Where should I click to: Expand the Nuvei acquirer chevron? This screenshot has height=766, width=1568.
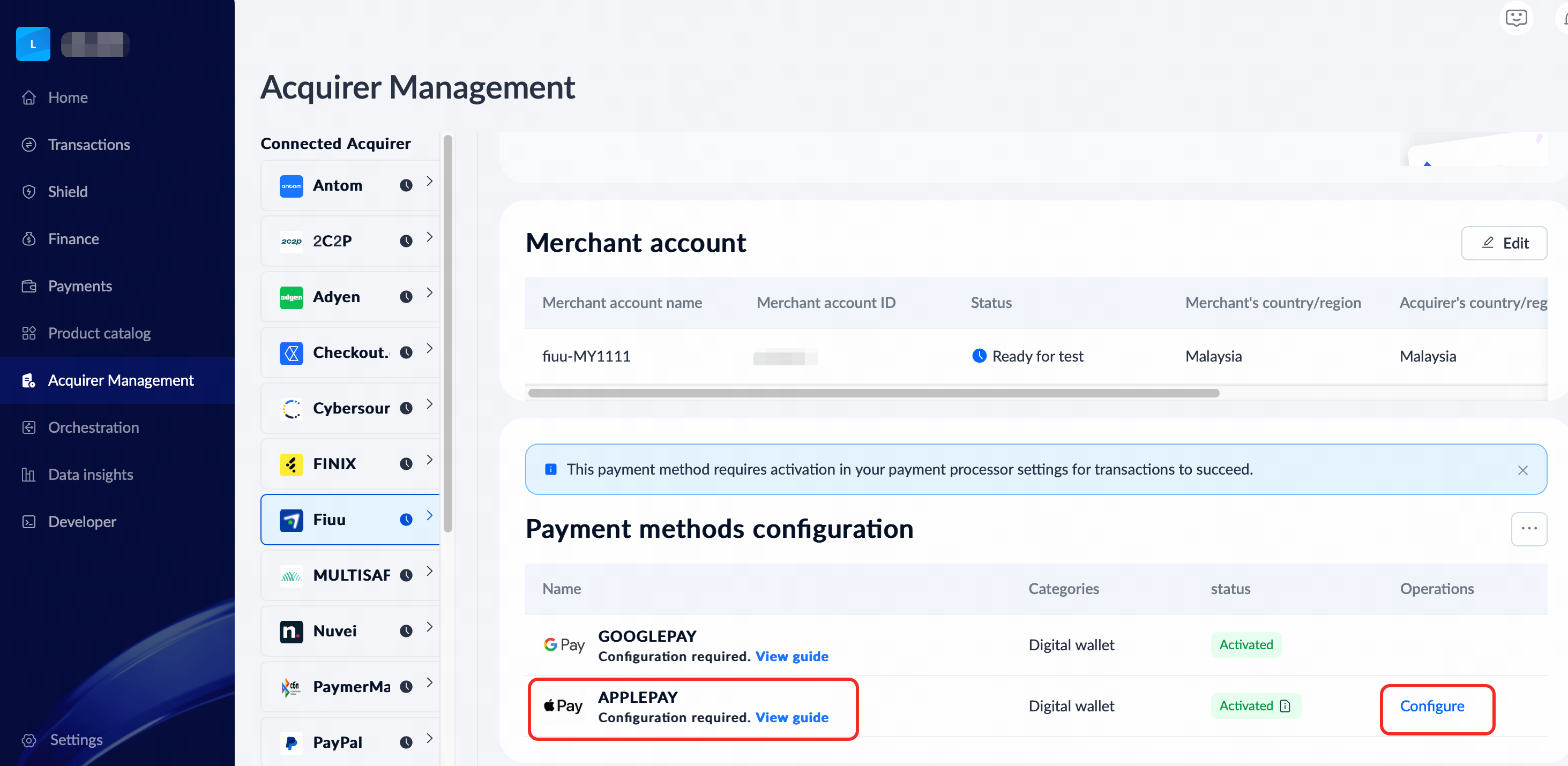[430, 627]
